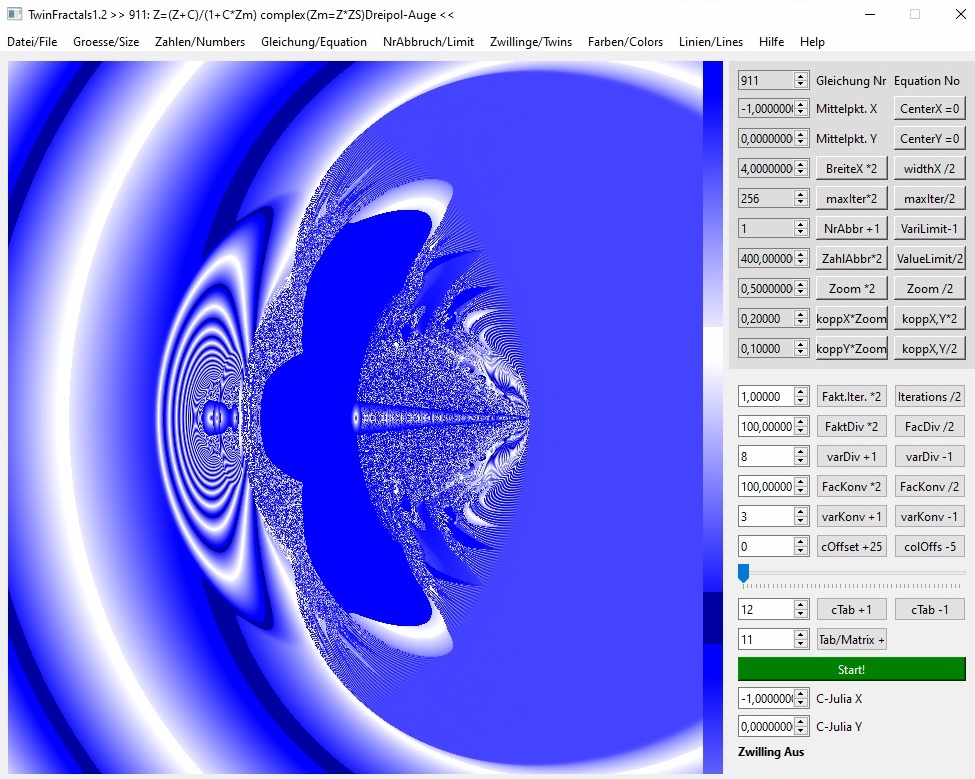Click the Fakt.Iter. *2 button
Screen dimensions: 975x779
coord(851,396)
